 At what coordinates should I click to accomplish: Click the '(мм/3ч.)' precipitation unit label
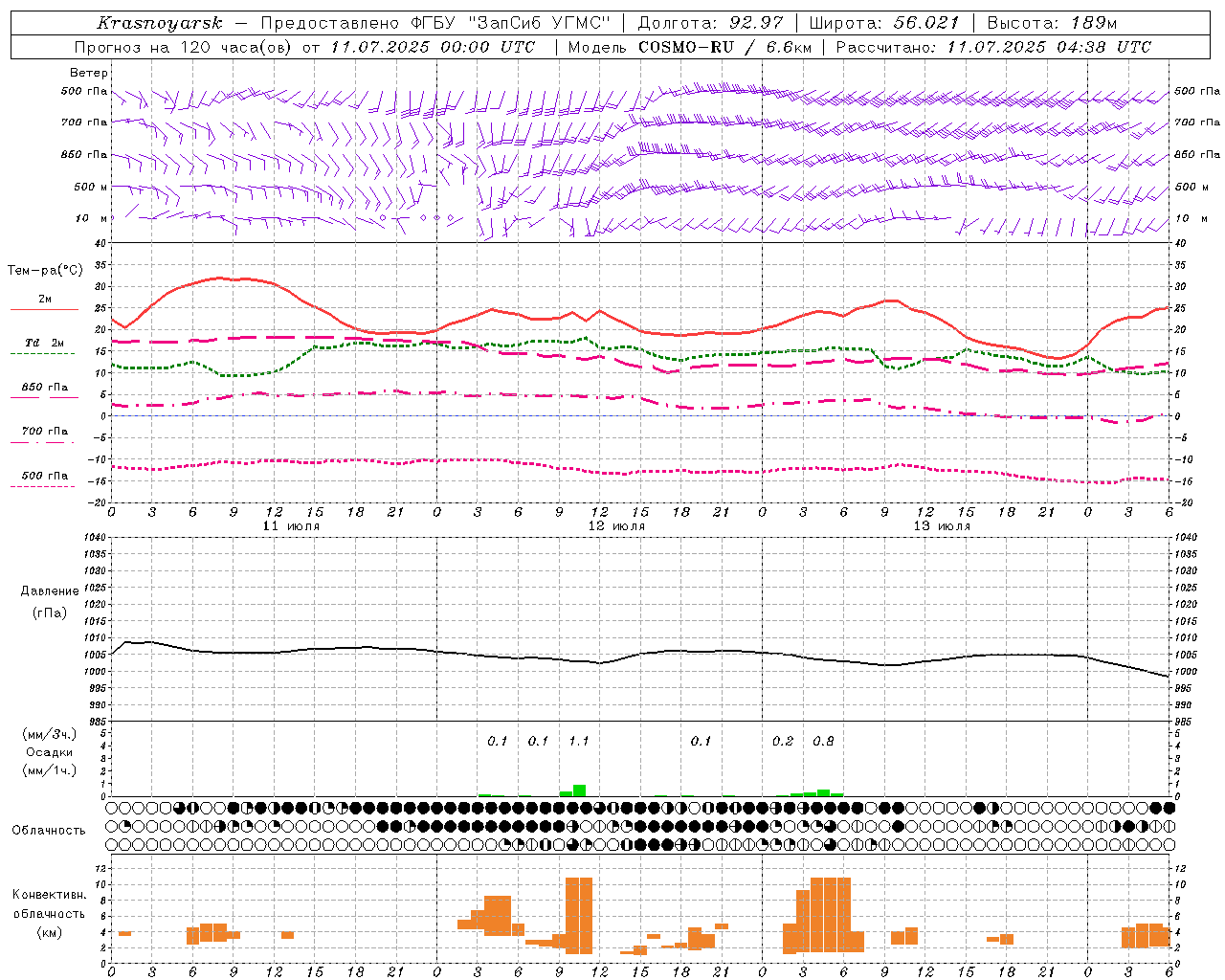pyautogui.click(x=50, y=735)
